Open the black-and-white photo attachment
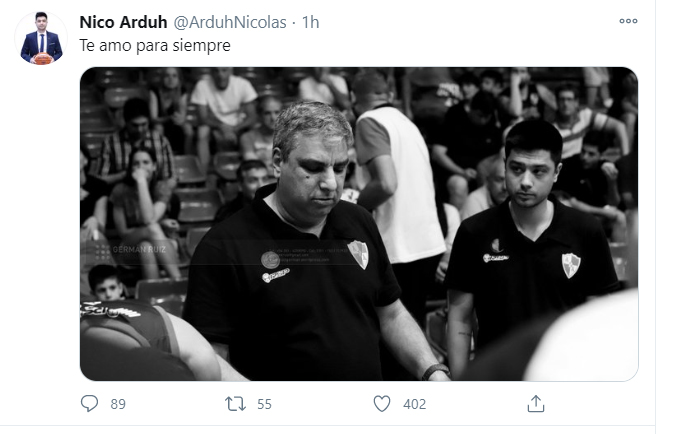This screenshot has height=434, width=685. click(x=359, y=224)
